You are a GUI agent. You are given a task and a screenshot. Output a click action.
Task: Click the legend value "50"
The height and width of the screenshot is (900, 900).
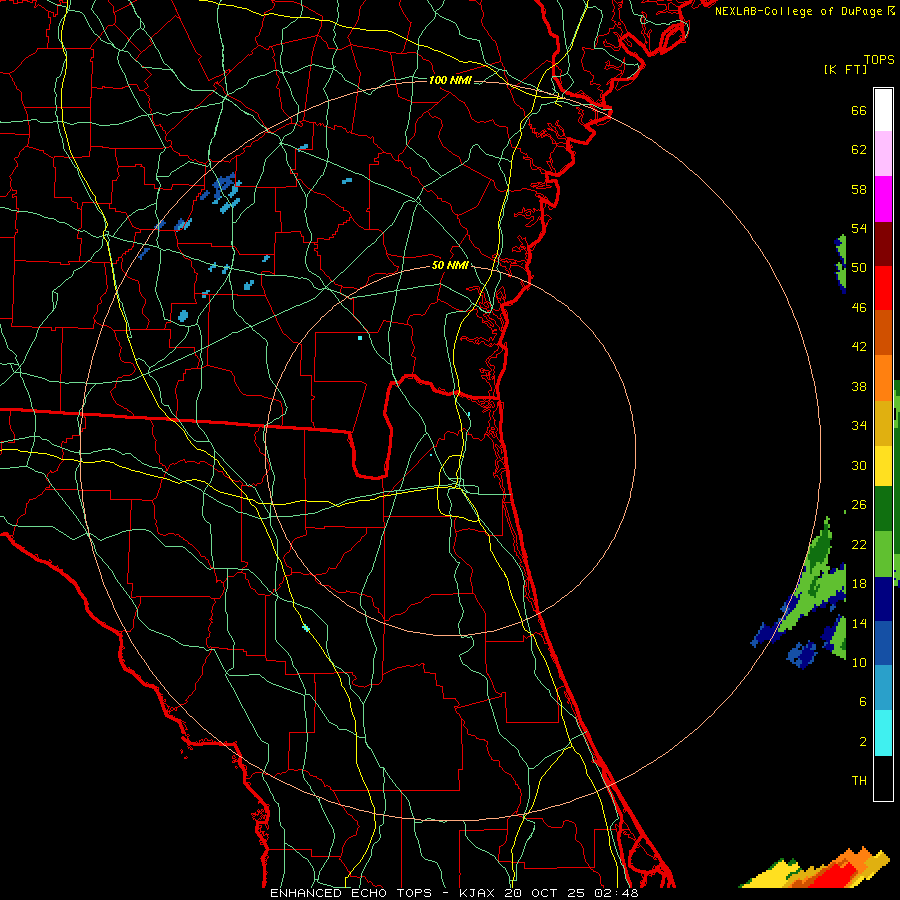pos(859,268)
